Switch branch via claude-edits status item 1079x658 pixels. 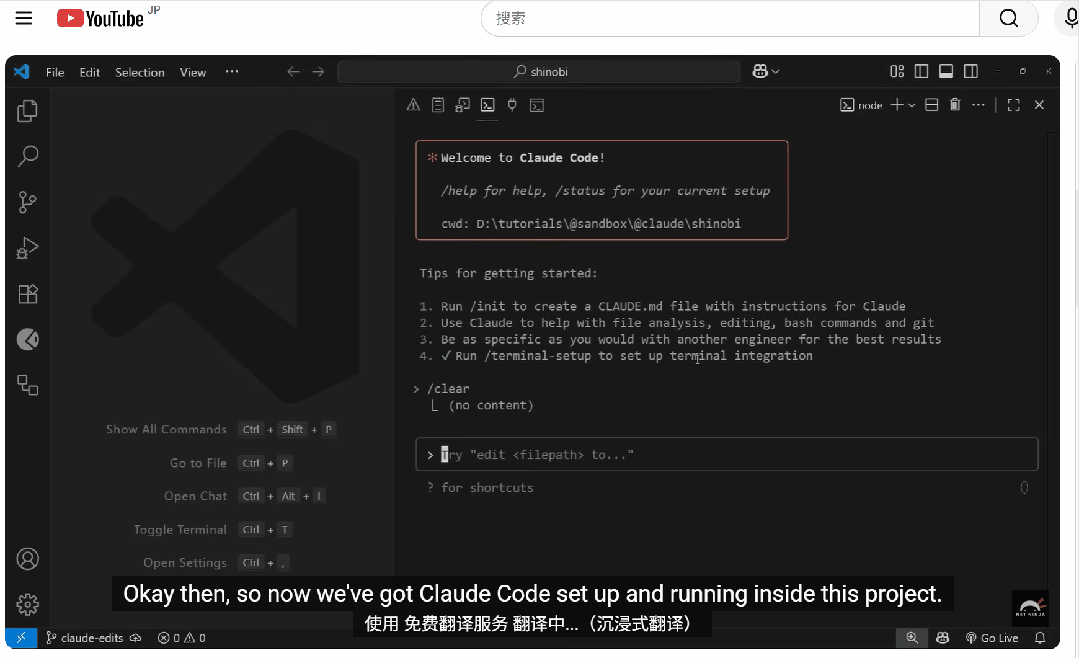pos(85,638)
